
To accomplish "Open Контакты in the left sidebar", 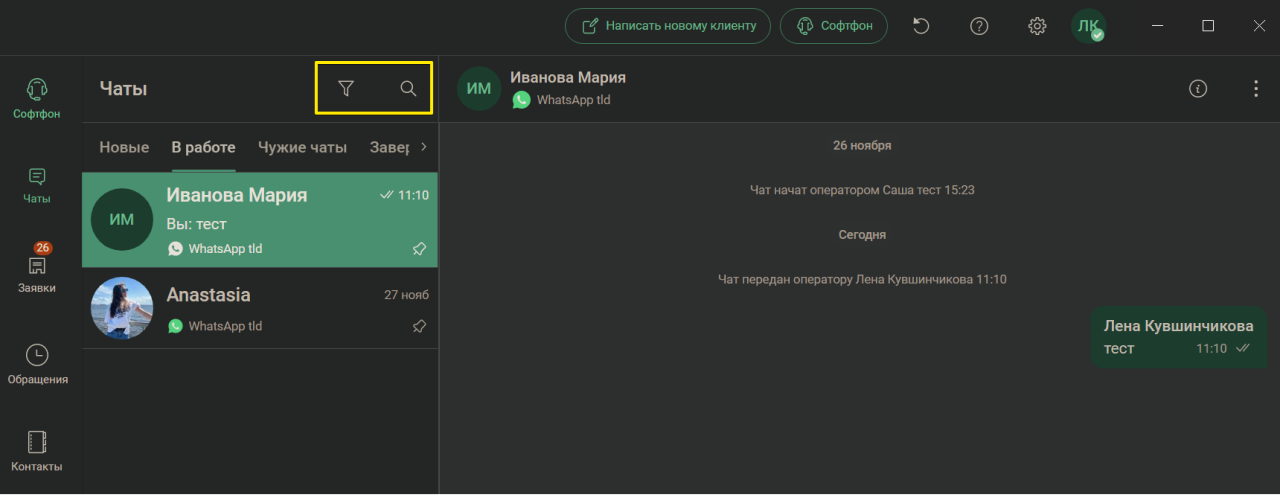I will point(37,451).
